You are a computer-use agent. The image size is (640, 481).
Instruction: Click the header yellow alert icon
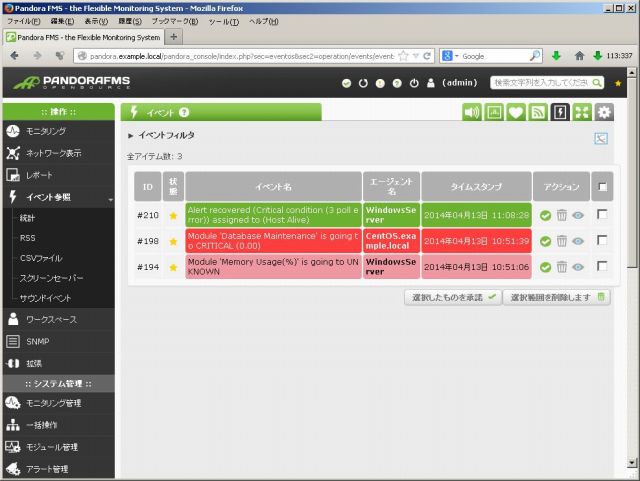pyautogui.click(x=380, y=83)
